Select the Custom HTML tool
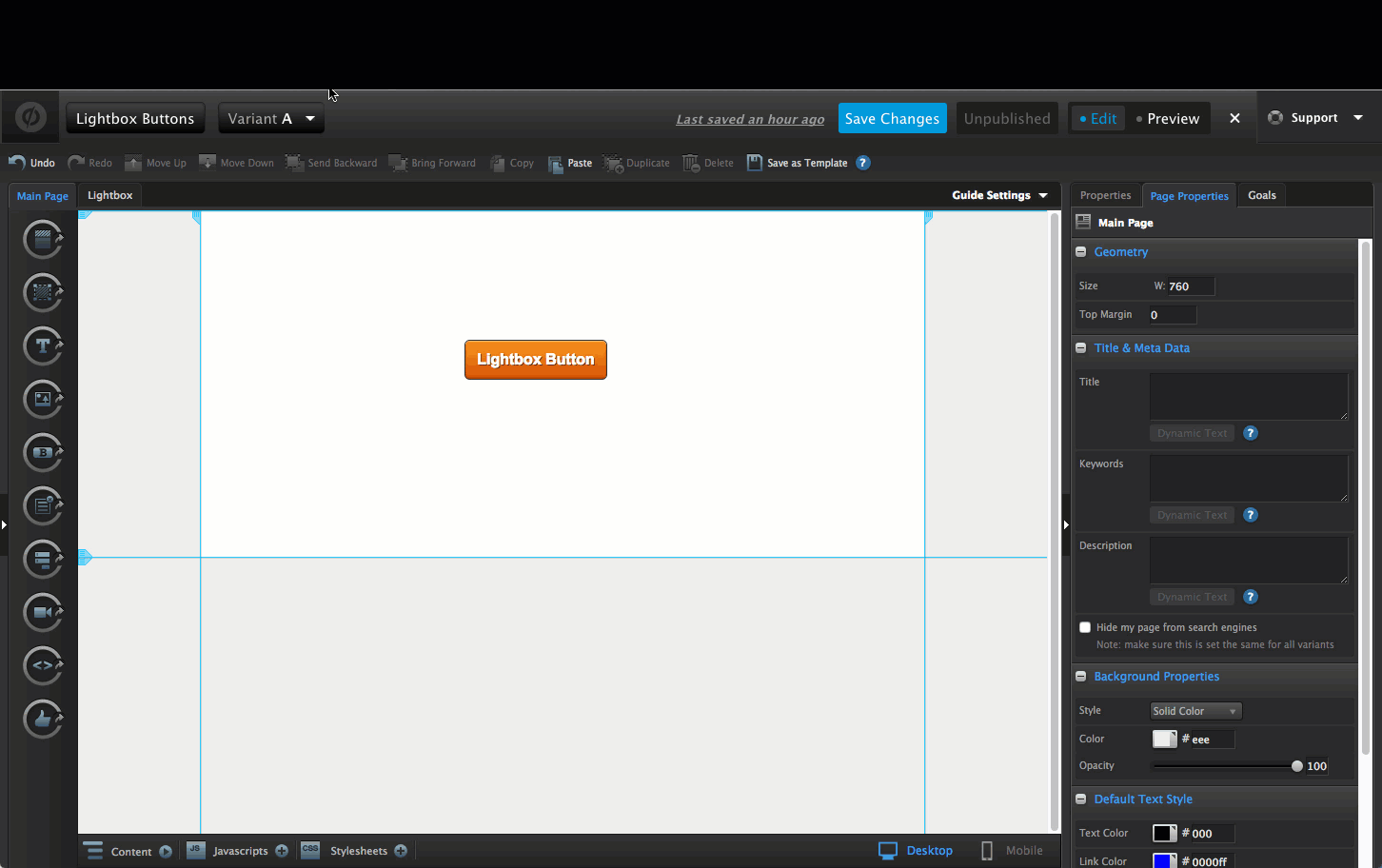 click(x=42, y=665)
